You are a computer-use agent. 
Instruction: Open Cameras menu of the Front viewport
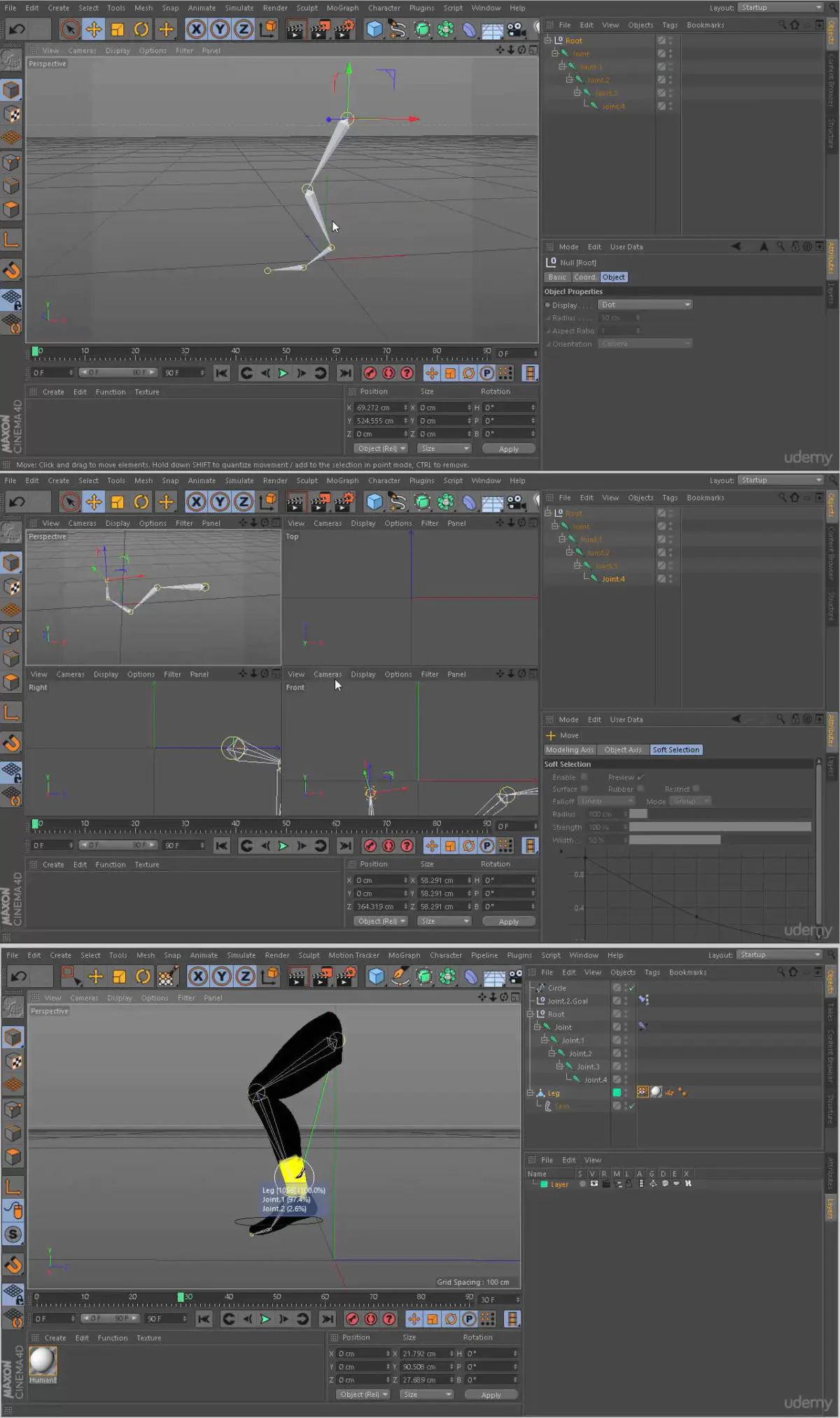tap(328, 674)
